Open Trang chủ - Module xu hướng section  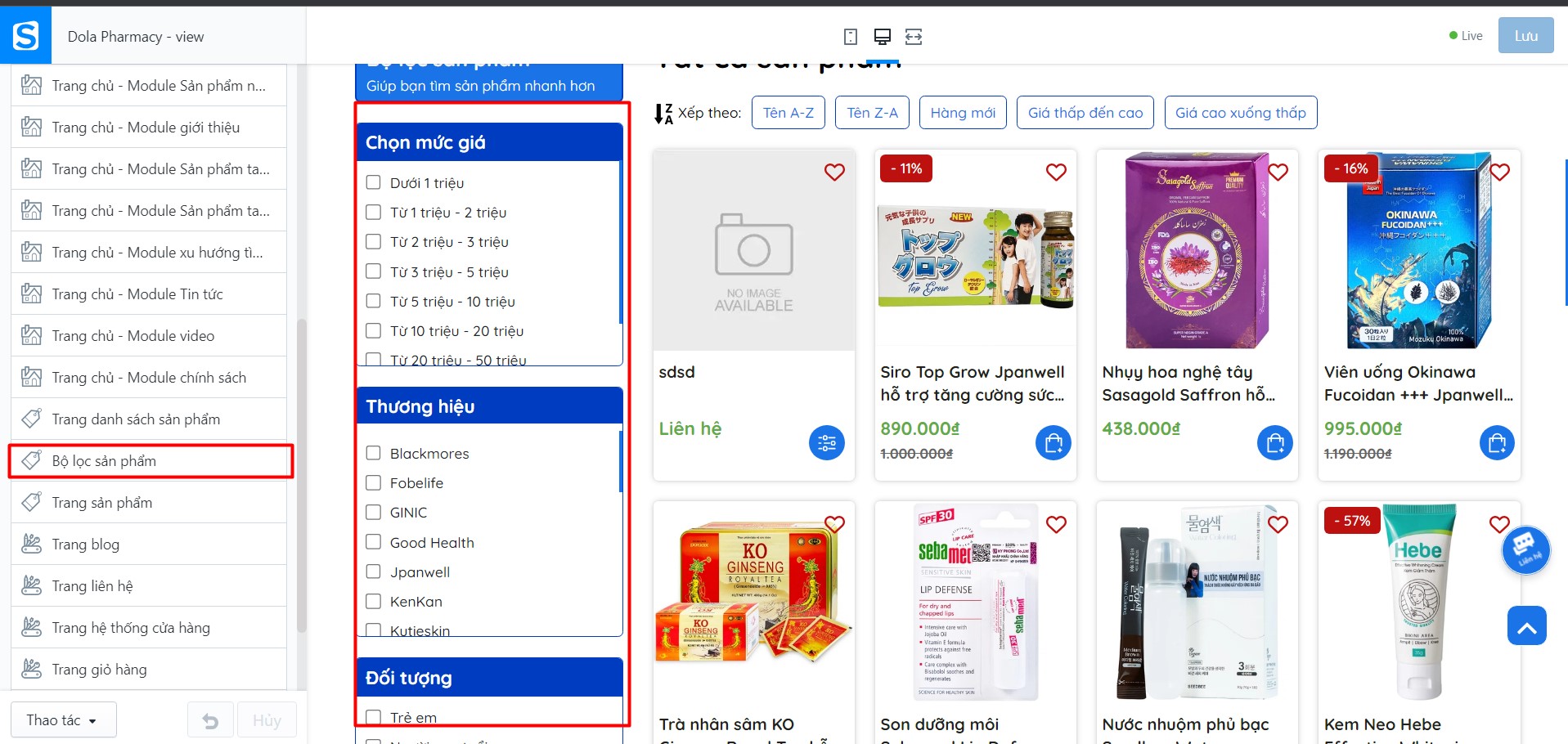149,252
